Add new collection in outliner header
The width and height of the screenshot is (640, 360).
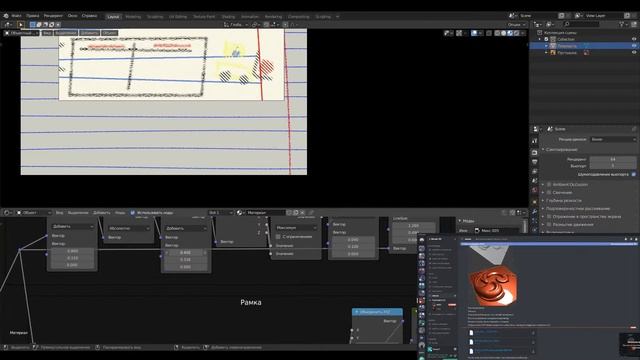pyautogui.click(x=633, y=25)
